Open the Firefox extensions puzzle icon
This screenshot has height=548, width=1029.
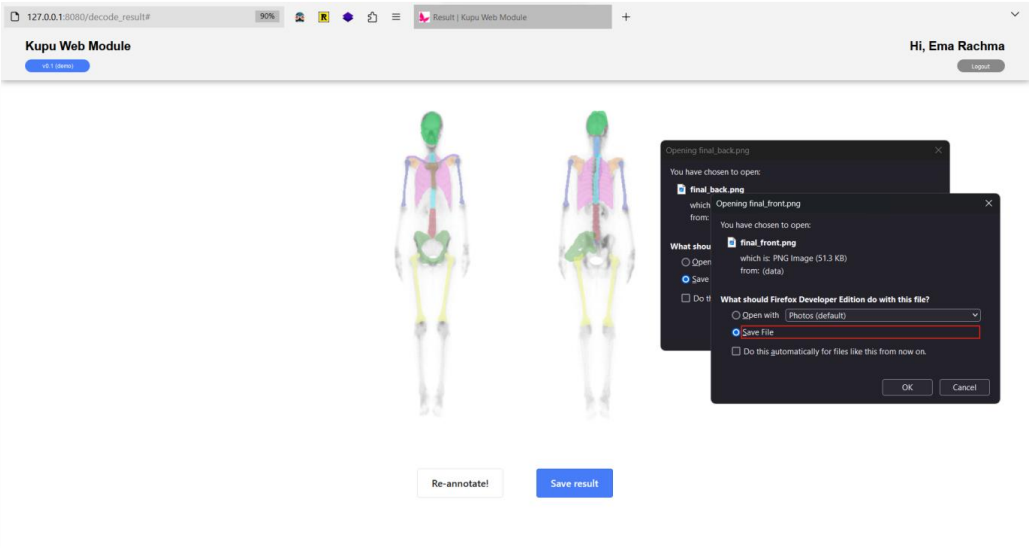[372, 17]
